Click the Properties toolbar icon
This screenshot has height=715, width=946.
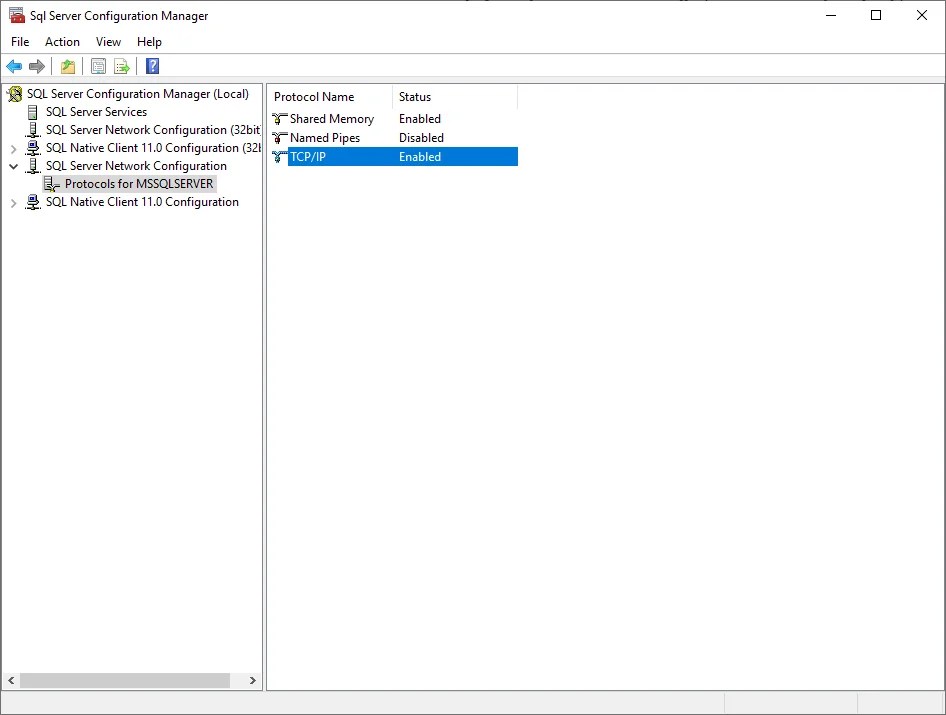(98, 66)
